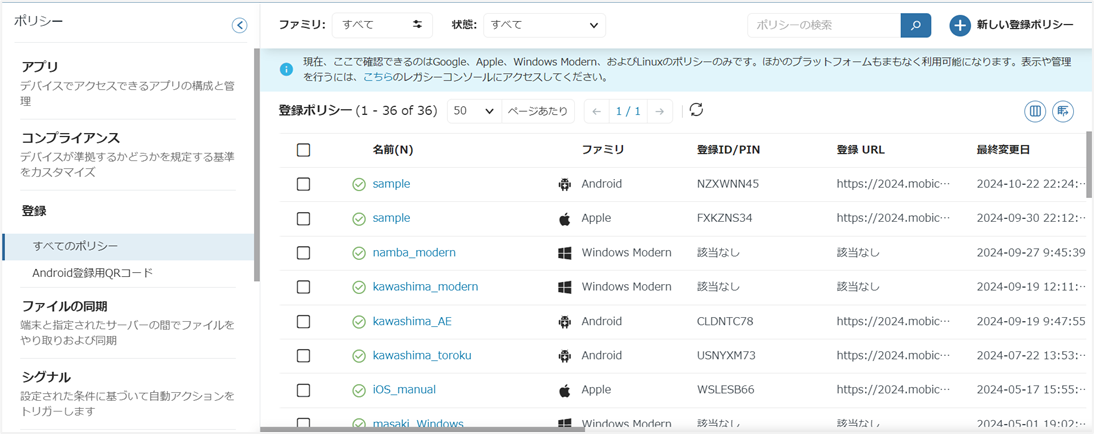Image resolution: width=1094 pixels, height=434 pixels.
Task: Open the iOS_manual policy link
Action: point(404,390)
